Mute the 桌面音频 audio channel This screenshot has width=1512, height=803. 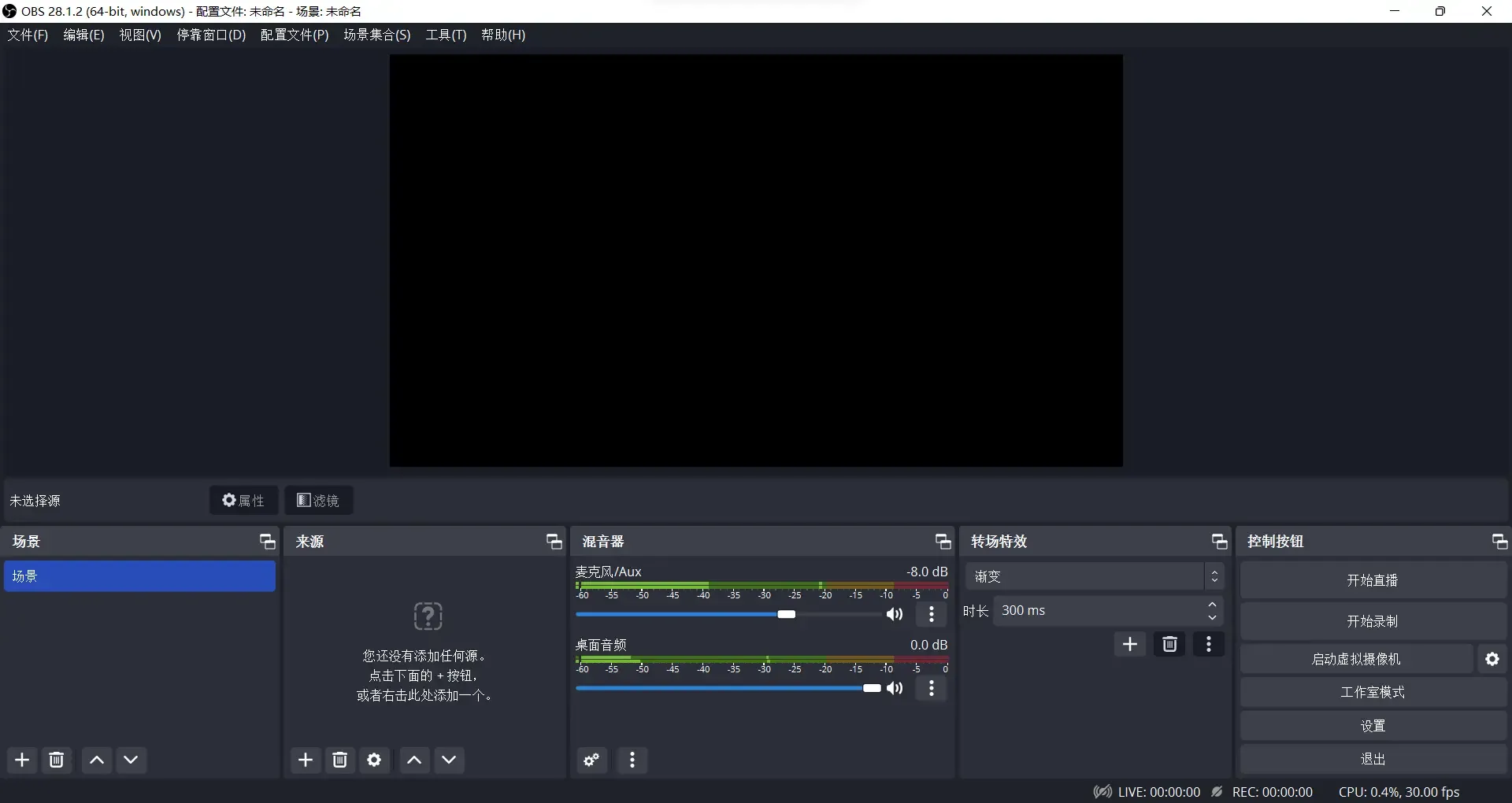click(x=895, y=688)
